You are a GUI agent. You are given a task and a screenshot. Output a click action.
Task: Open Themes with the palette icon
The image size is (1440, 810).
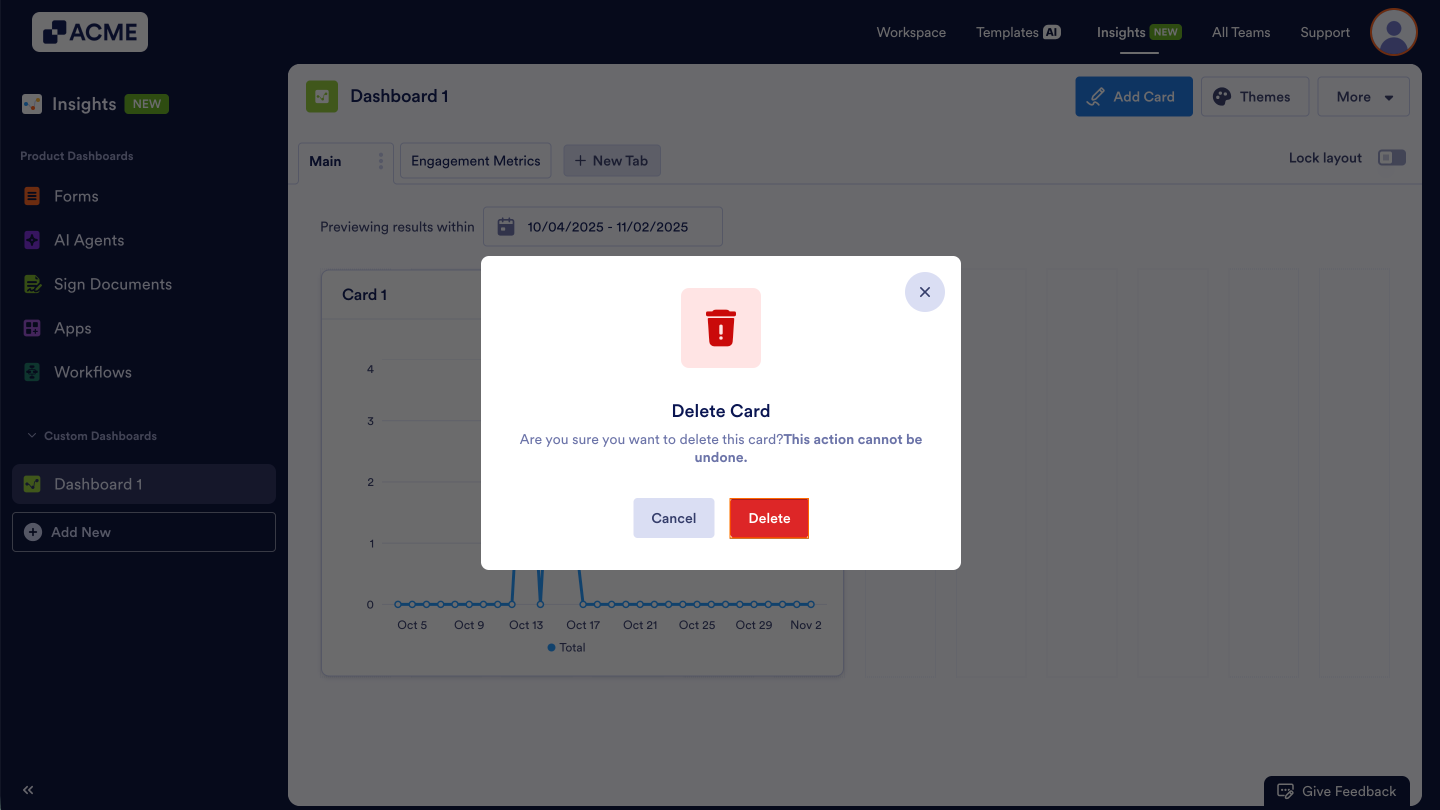click(1222, 96)
